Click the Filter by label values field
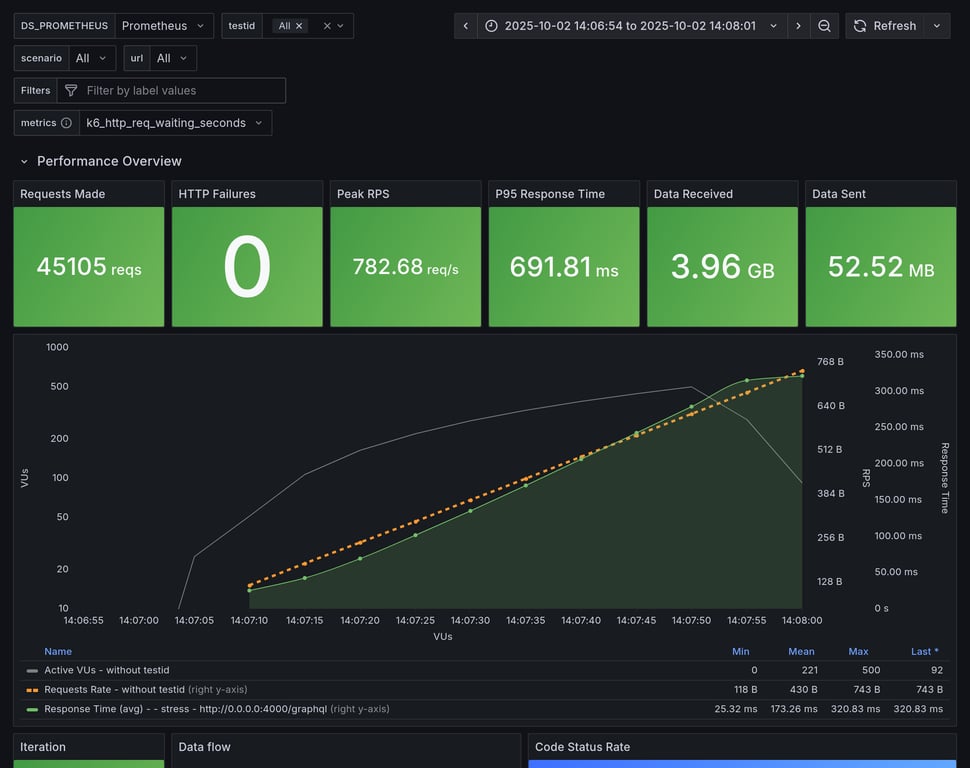The height and width of the screenshot is (768, 970). tap(180, 91)
